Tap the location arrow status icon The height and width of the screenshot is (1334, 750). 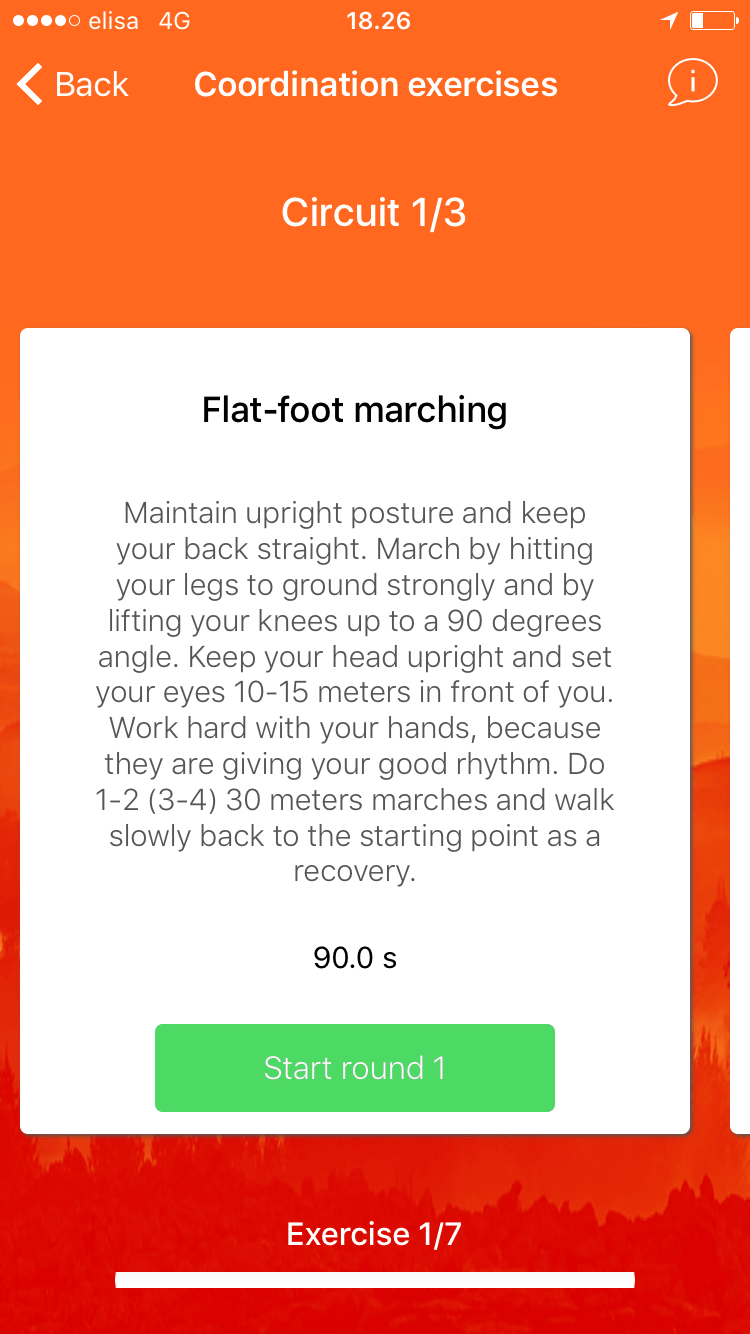pyautogui.click(x=668, y=21)
